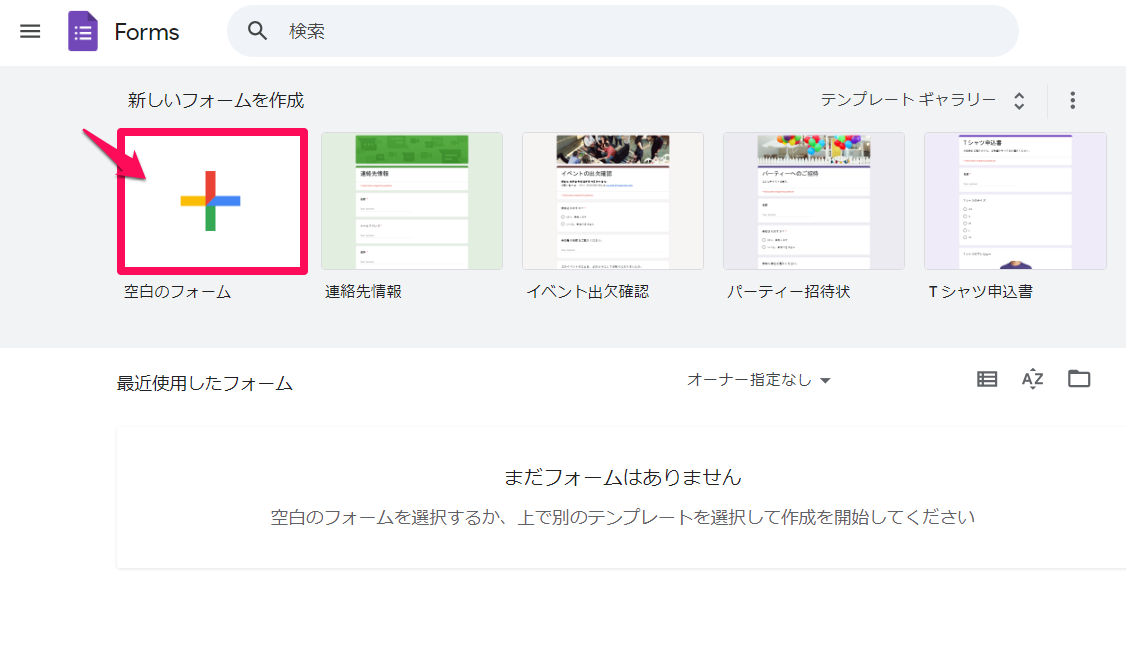1126x648 pixels.
Task: Open the AZ sort options icon
Action: tap(1033, 379)
